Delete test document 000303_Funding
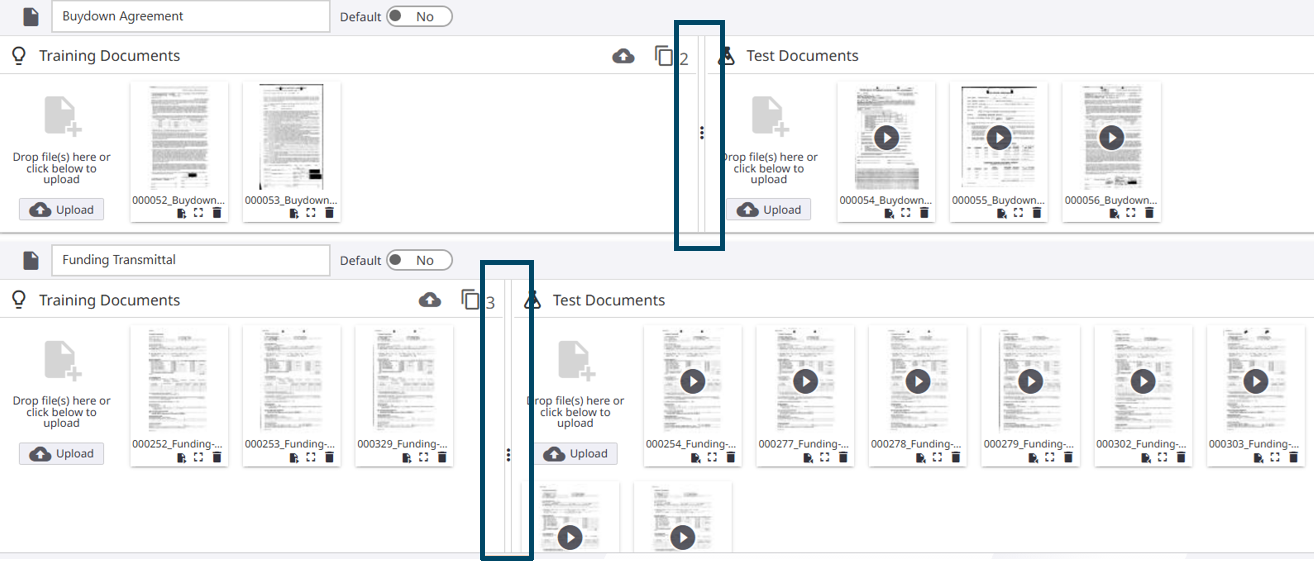 [x=1293, y=457]
